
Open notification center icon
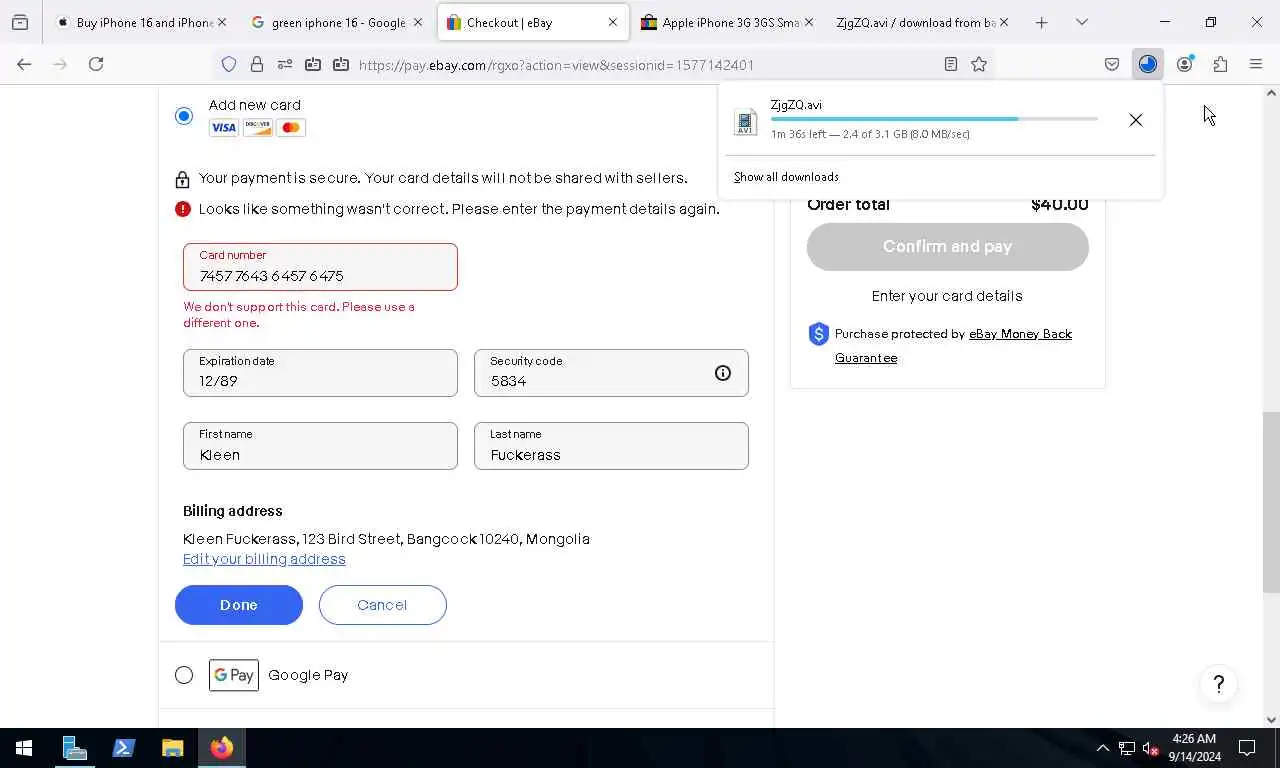pyautogui.click(x=1247, y=748)
